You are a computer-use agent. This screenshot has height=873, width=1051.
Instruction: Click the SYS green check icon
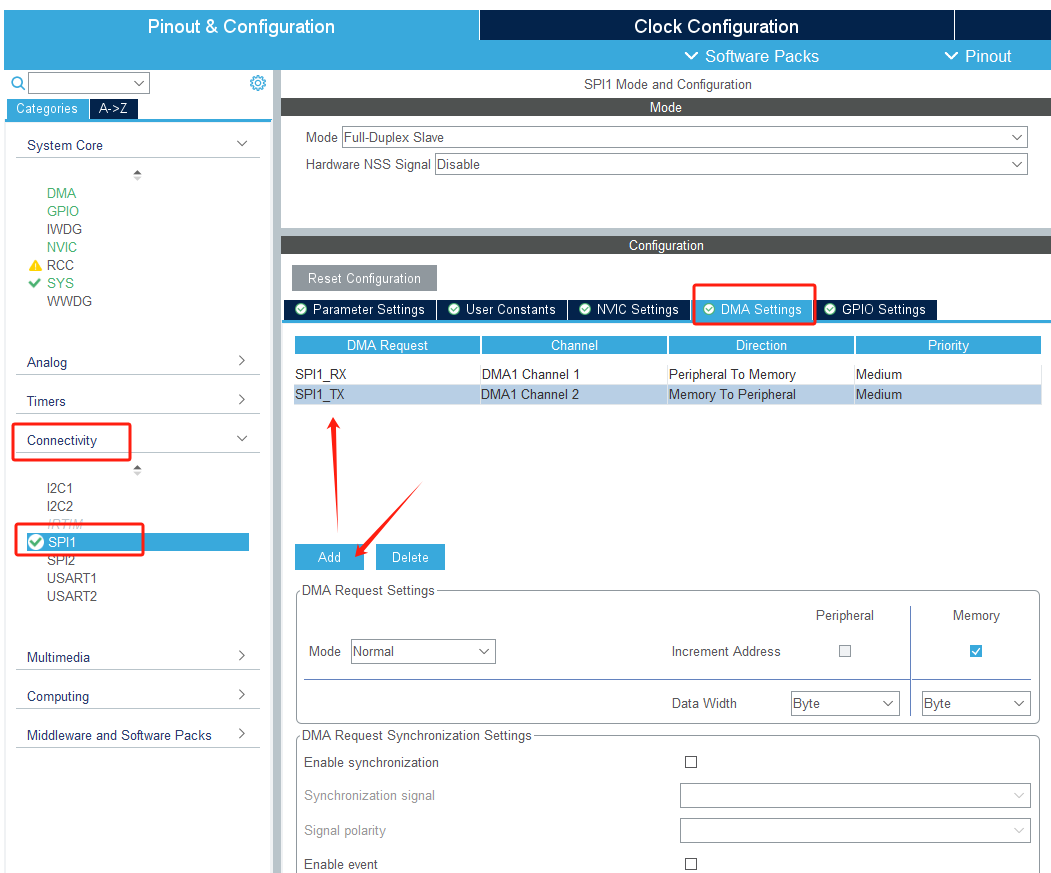pos(35,283)
